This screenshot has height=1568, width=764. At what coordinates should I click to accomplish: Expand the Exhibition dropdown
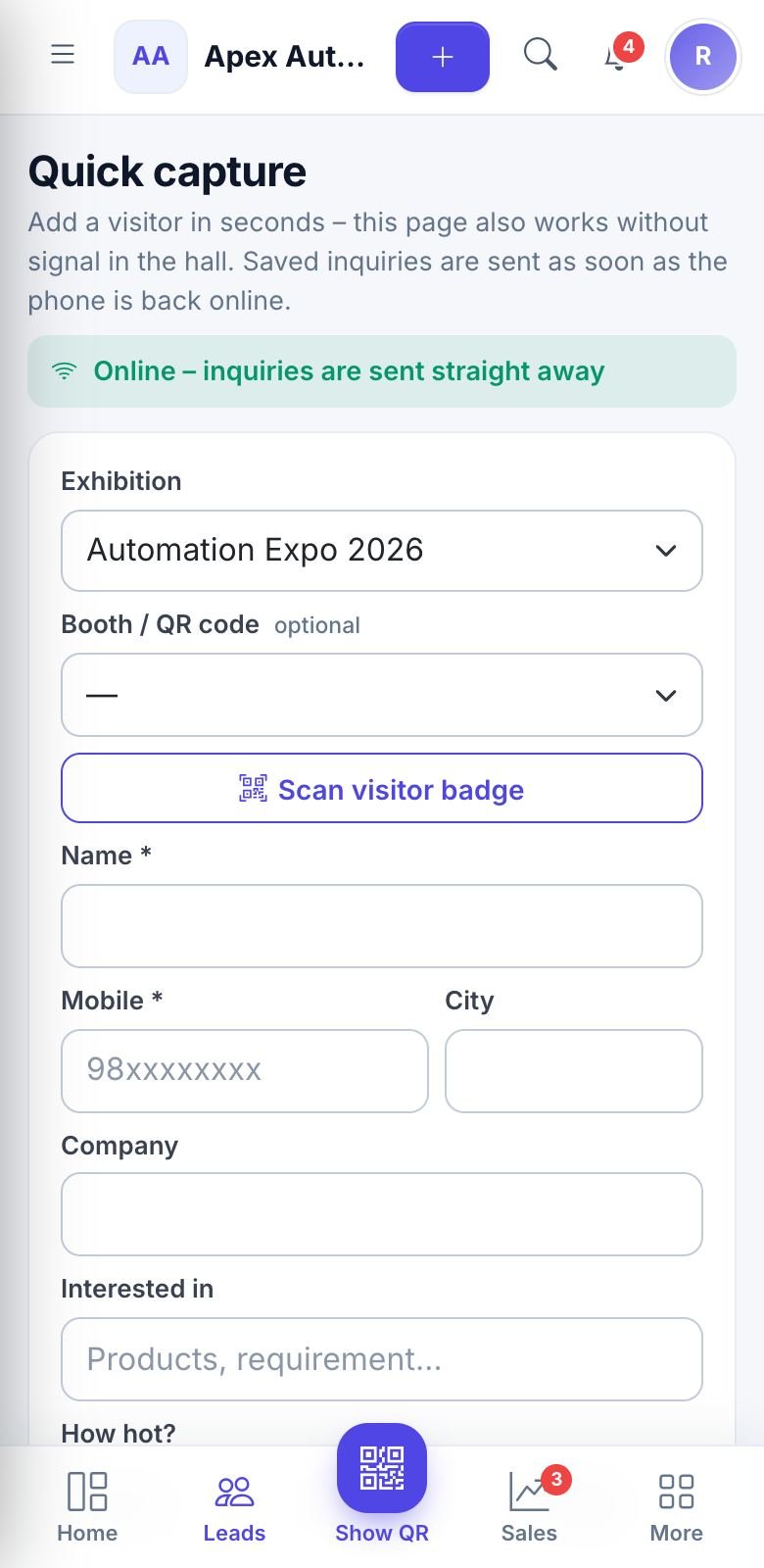(382, 551)
